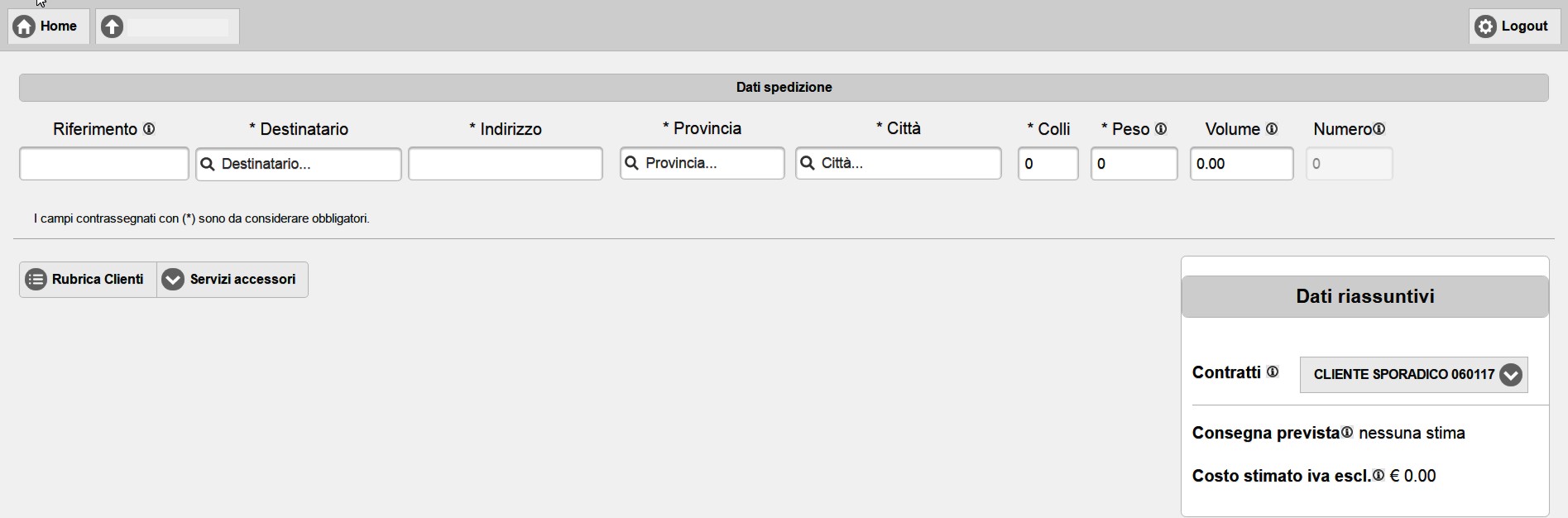Click the up arrow upload icon
Screen dimensions: 1568x518
click(x=113, y=26)
